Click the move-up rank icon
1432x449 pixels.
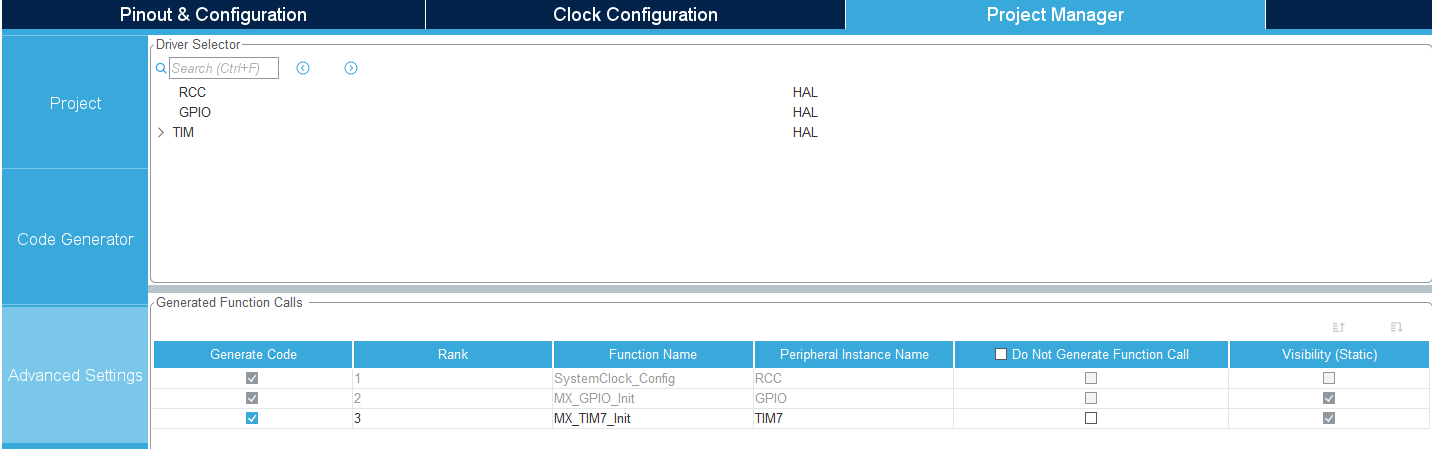[1339, 327]
